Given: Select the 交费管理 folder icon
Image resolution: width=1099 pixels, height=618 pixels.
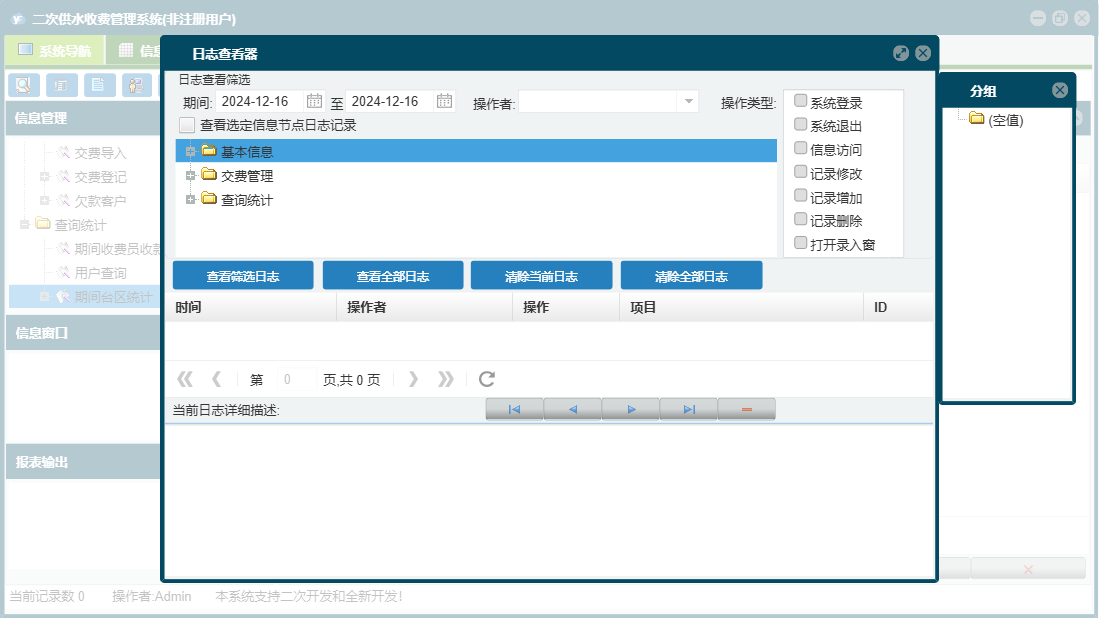Looking at the screenshot, I should 209,174.
